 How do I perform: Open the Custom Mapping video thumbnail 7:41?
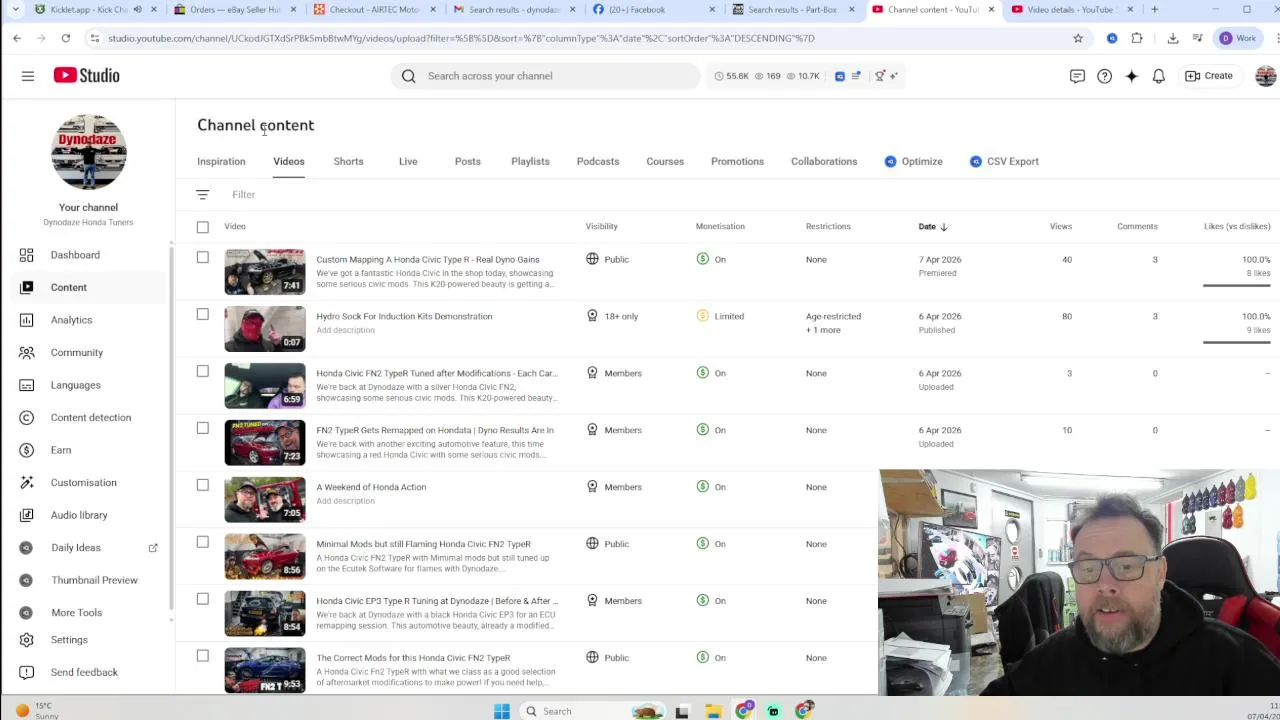265,272
